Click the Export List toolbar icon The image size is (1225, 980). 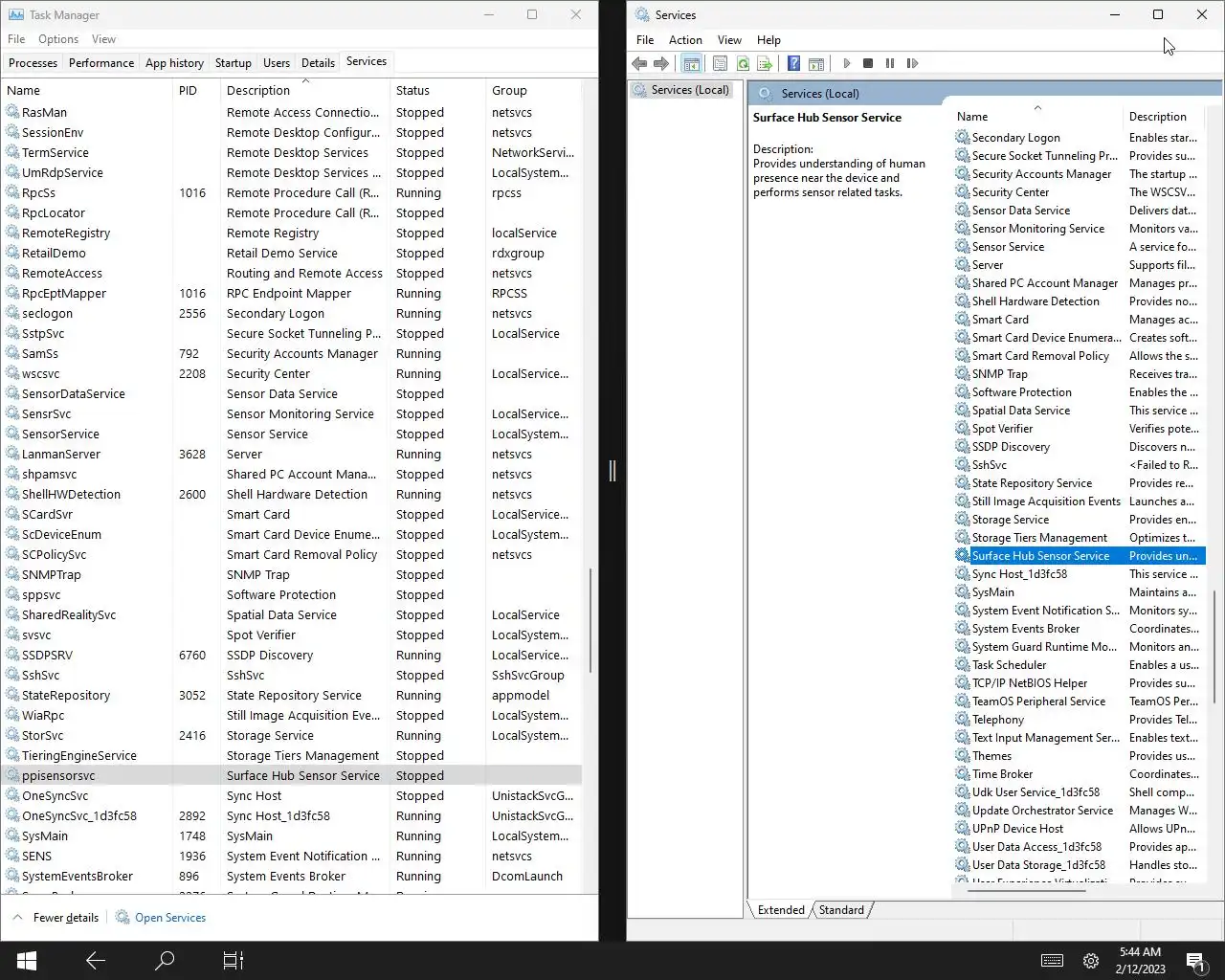pyautogui.click(x=765, y=63)
